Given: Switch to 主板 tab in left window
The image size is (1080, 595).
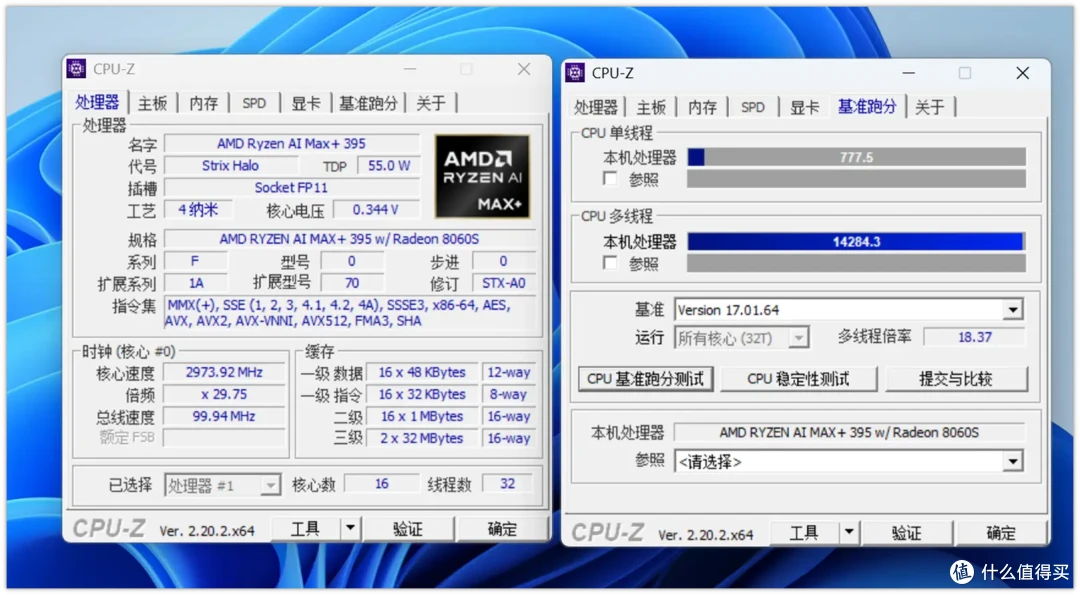Looking at the screenshot, I should [152, 103].
